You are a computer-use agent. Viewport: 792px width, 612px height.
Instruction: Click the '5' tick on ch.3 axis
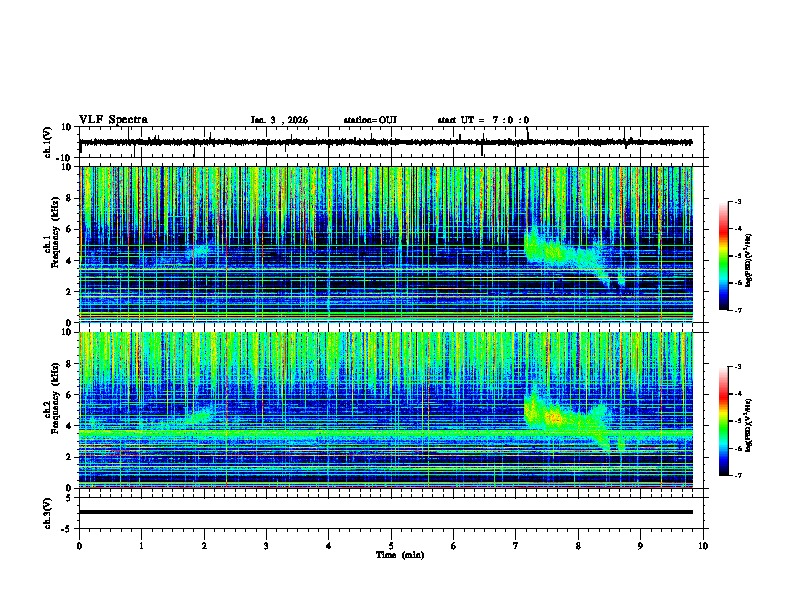tap(70, 498)
